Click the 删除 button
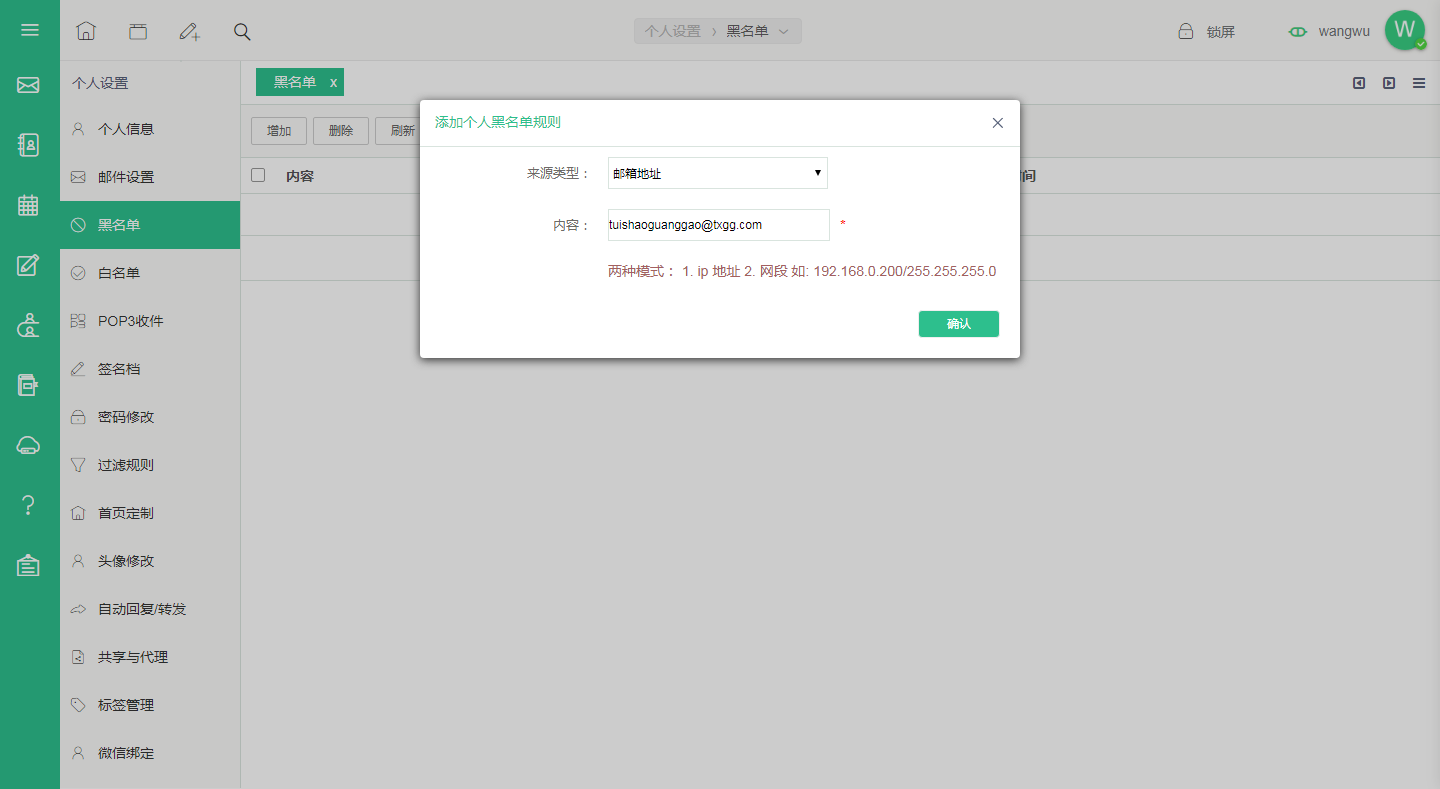Screen dimensions: 1440x789 341,131
